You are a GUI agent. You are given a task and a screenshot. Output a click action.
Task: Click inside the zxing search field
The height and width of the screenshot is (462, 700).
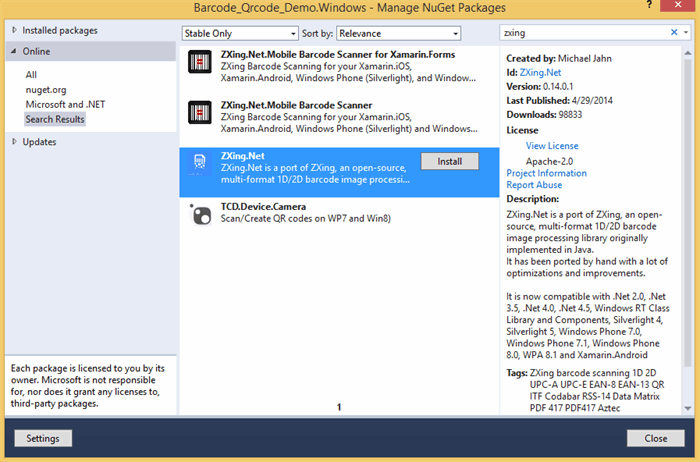(x=584, y=33)
